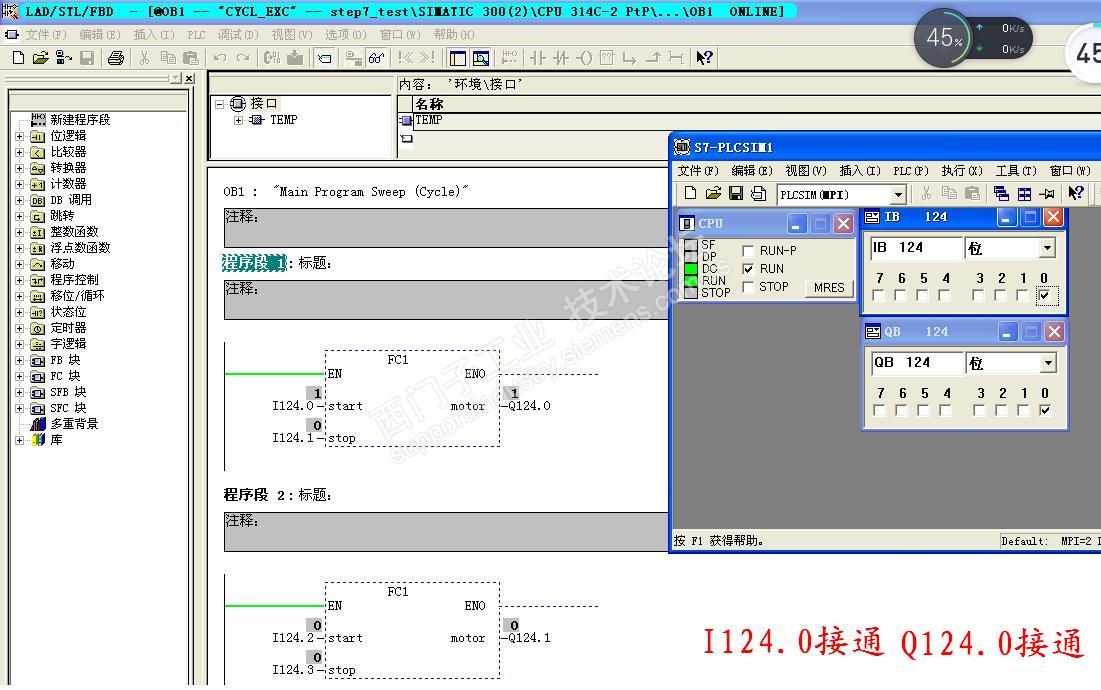Click cascade windows icon in S7-PLCSIM

[1001, 193]
